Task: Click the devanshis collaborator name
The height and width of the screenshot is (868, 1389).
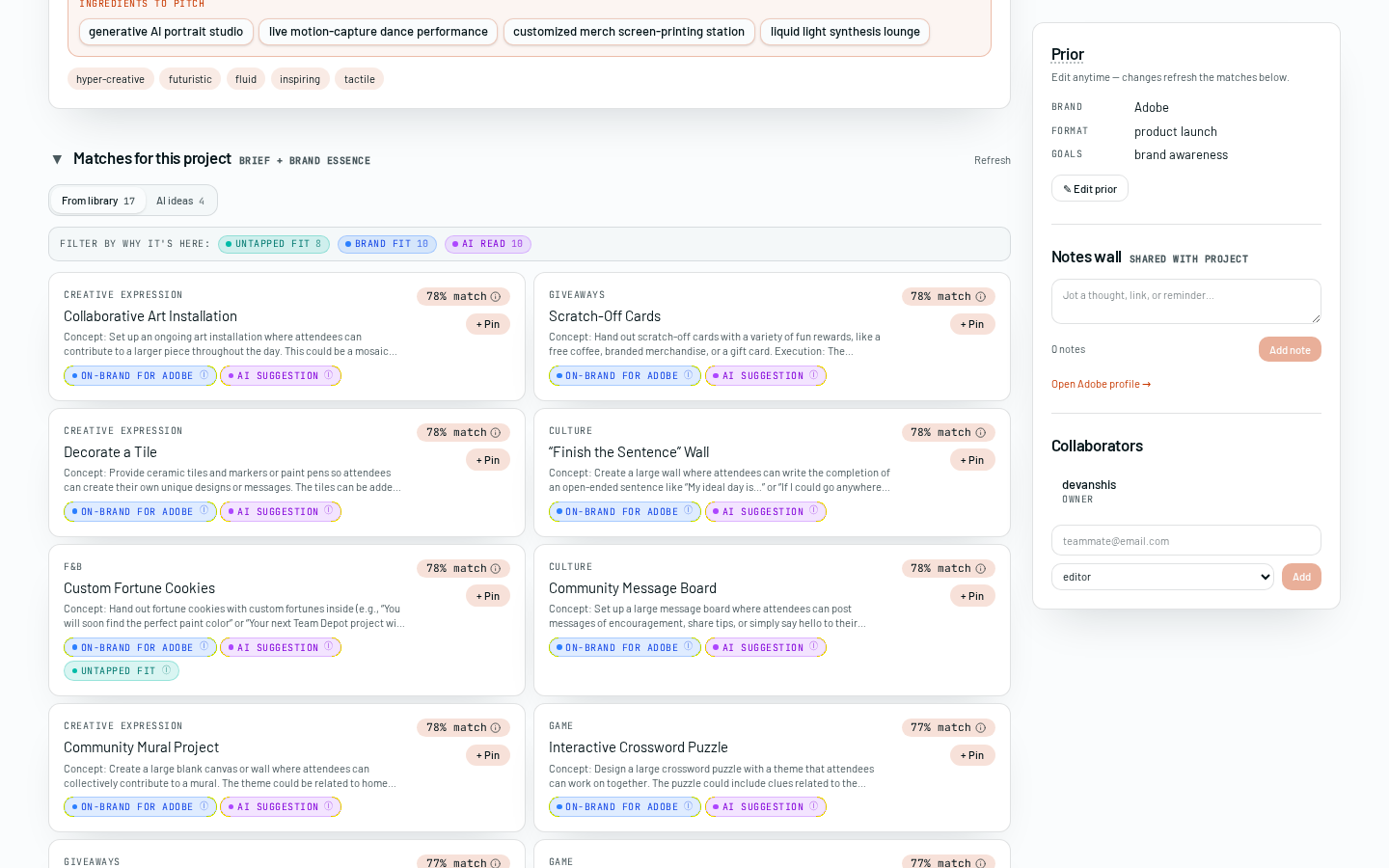Action: [1089, 485]
